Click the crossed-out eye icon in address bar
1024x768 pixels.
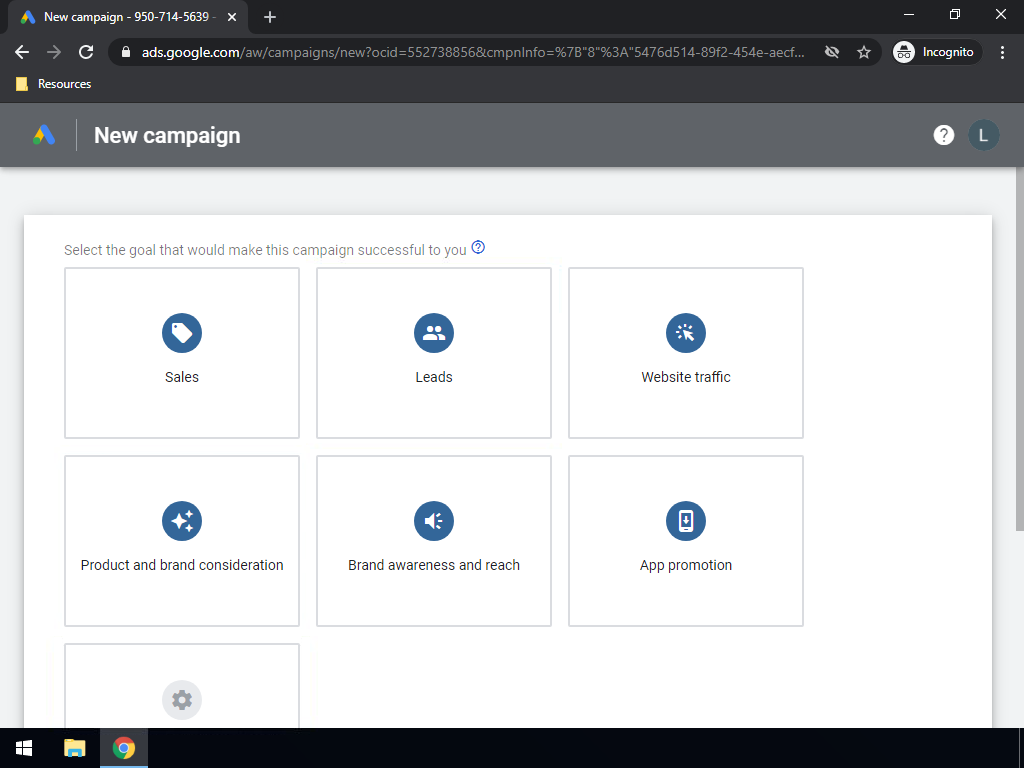click(x=832, y=52)
